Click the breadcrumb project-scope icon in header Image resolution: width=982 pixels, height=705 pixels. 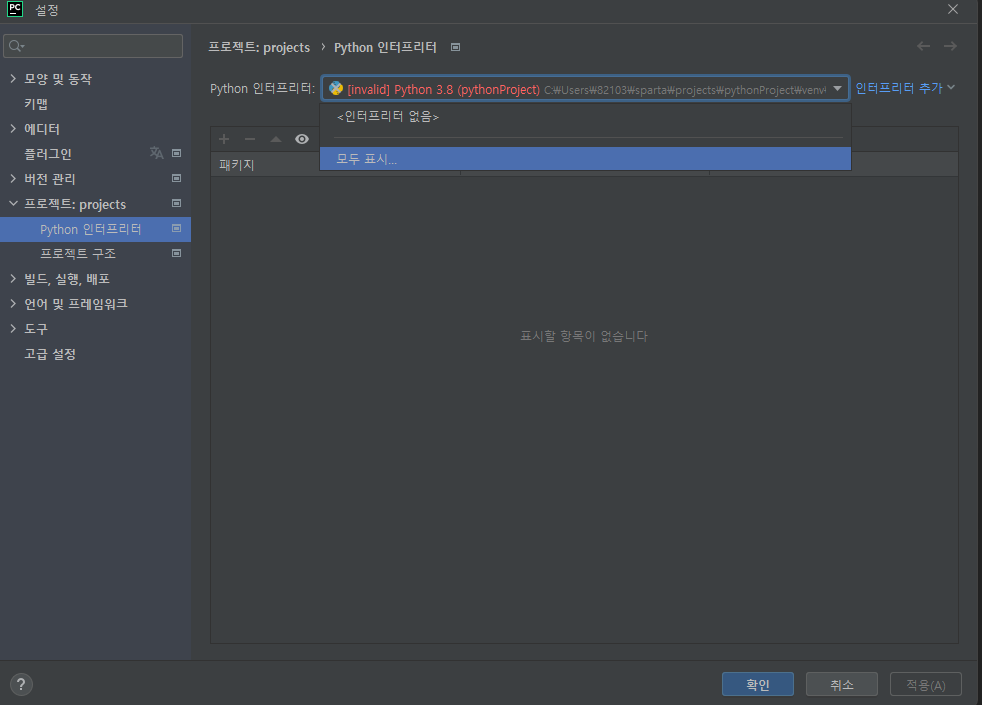456,48
